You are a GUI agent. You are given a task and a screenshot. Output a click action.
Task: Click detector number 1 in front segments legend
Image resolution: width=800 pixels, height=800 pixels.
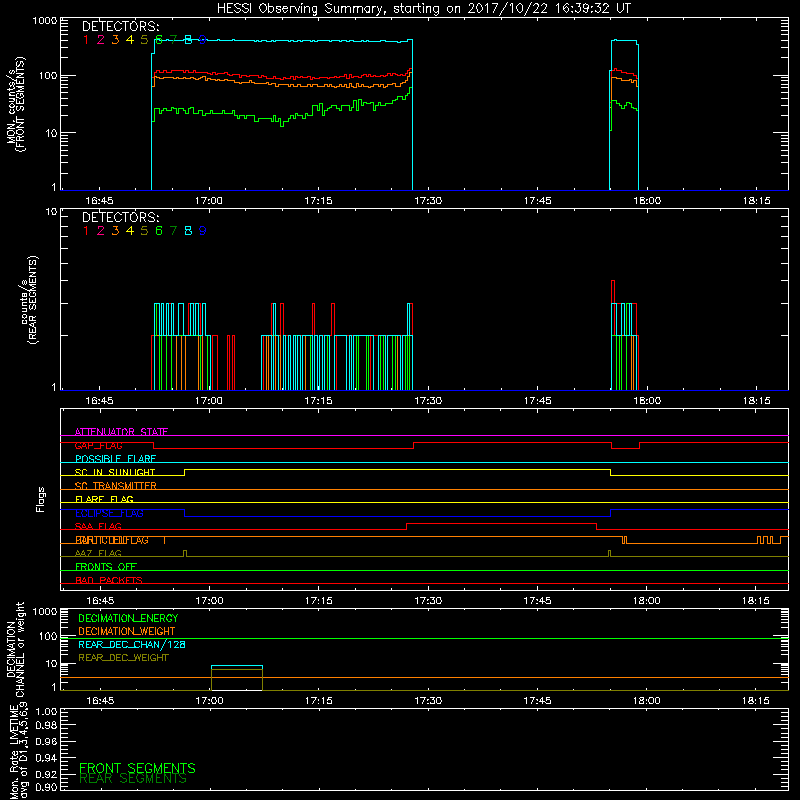click(86, 40)
